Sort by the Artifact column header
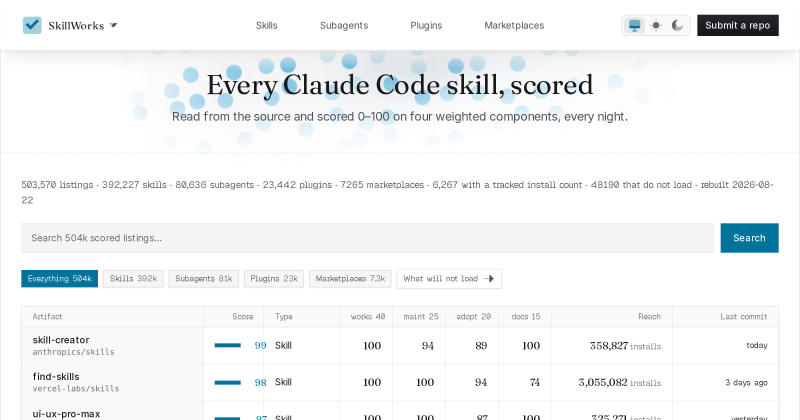The image size is (800, 420). [47, 316]
